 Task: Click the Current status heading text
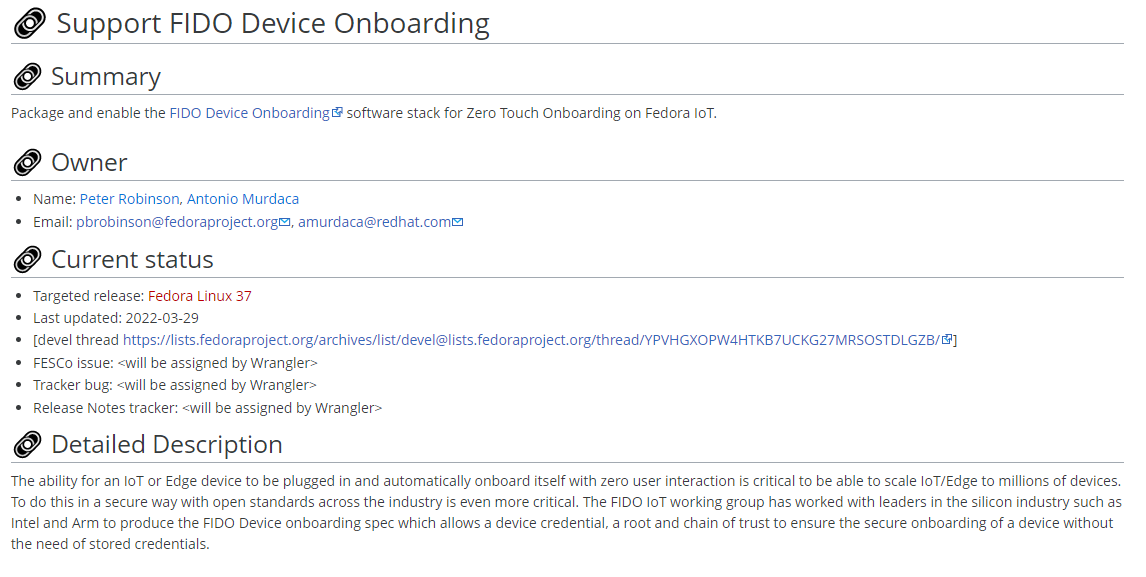132,260
